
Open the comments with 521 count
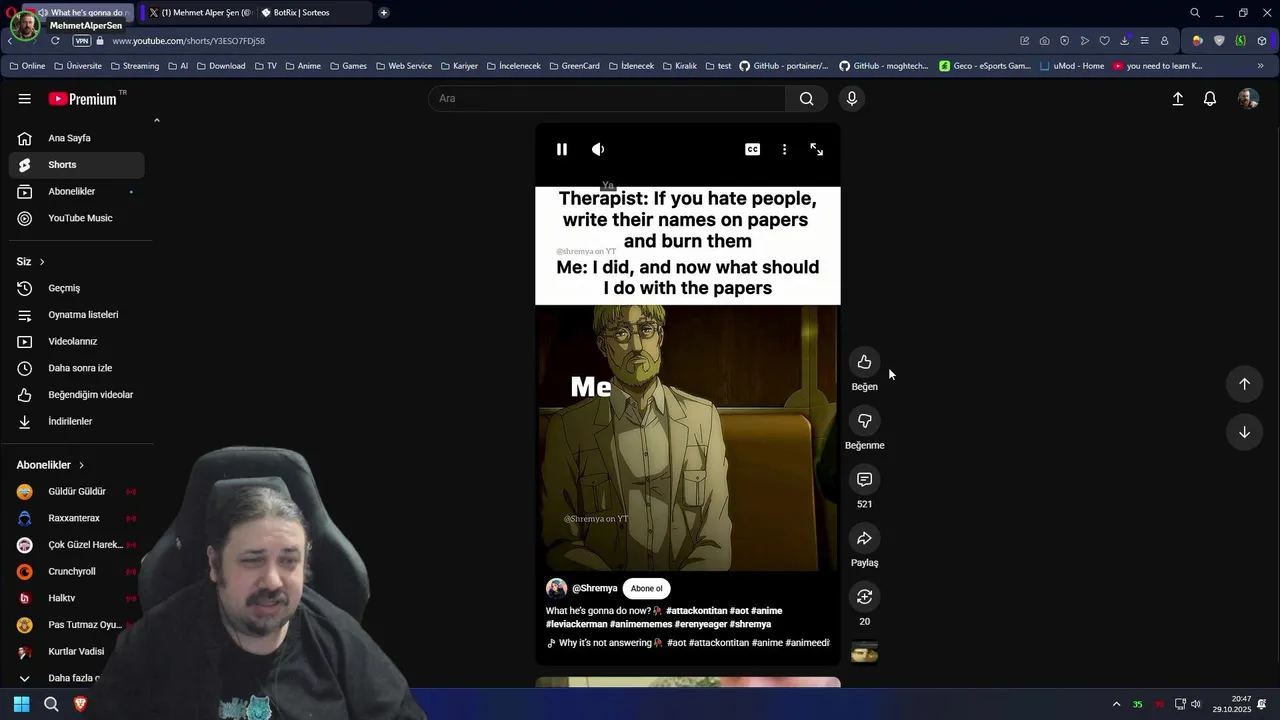coord(864,480)
